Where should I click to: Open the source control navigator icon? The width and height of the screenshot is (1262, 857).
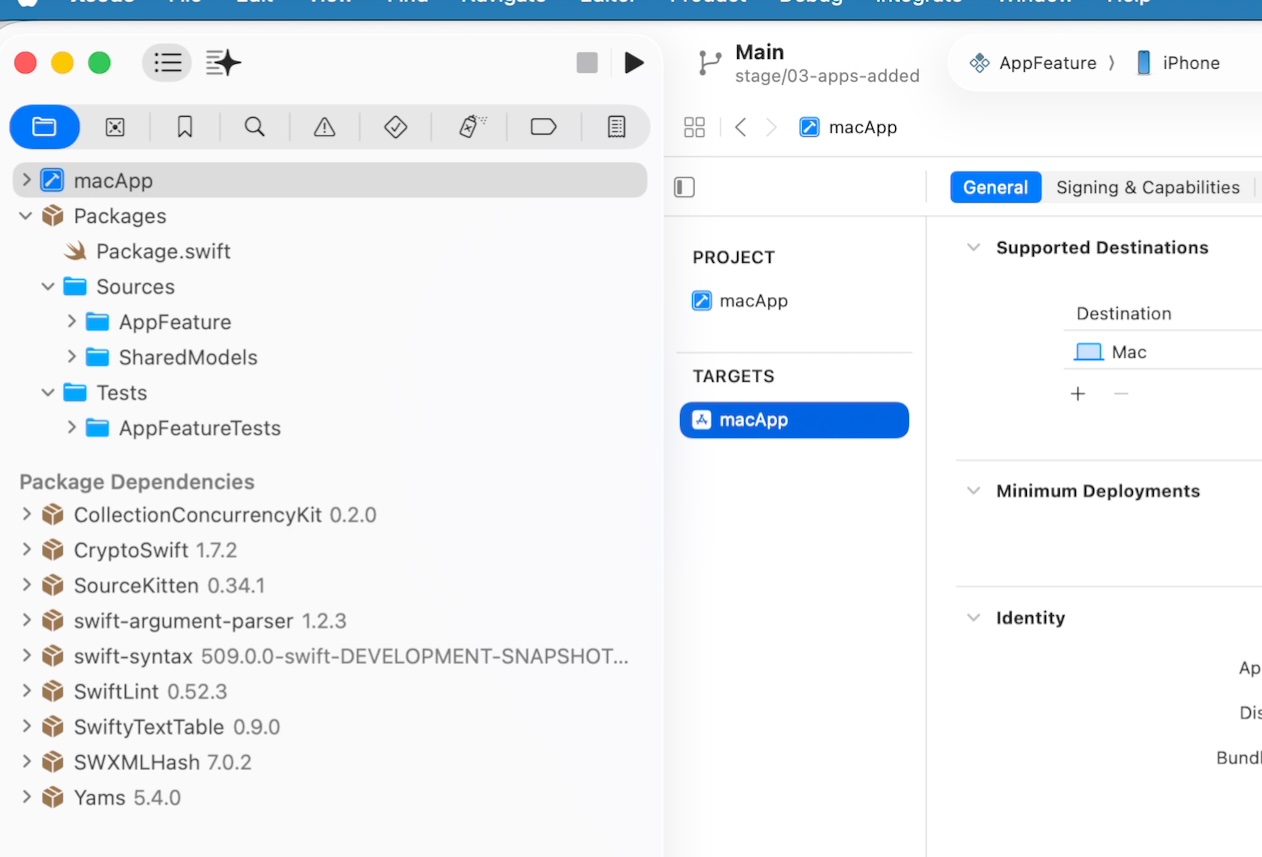coord(115,127)
